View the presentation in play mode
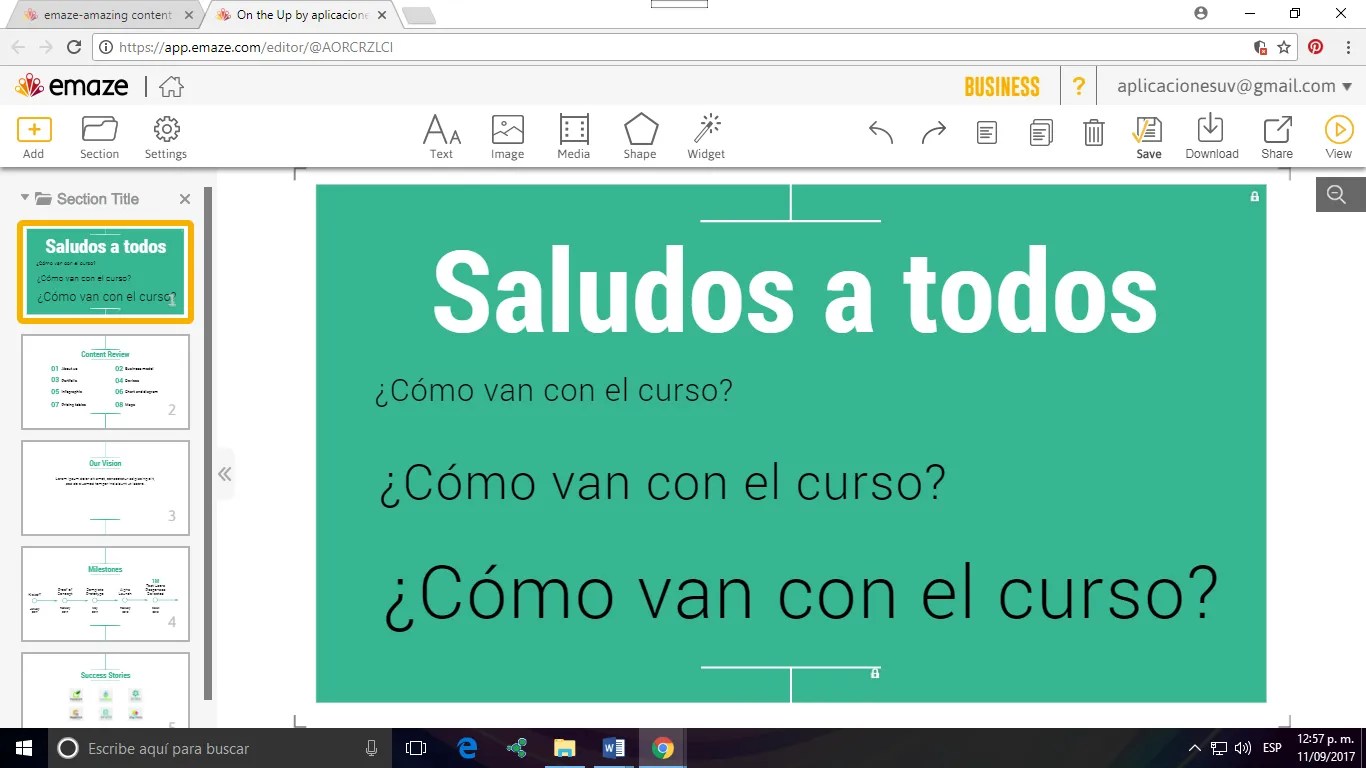1366x768 pixels. click(1338, 137)
